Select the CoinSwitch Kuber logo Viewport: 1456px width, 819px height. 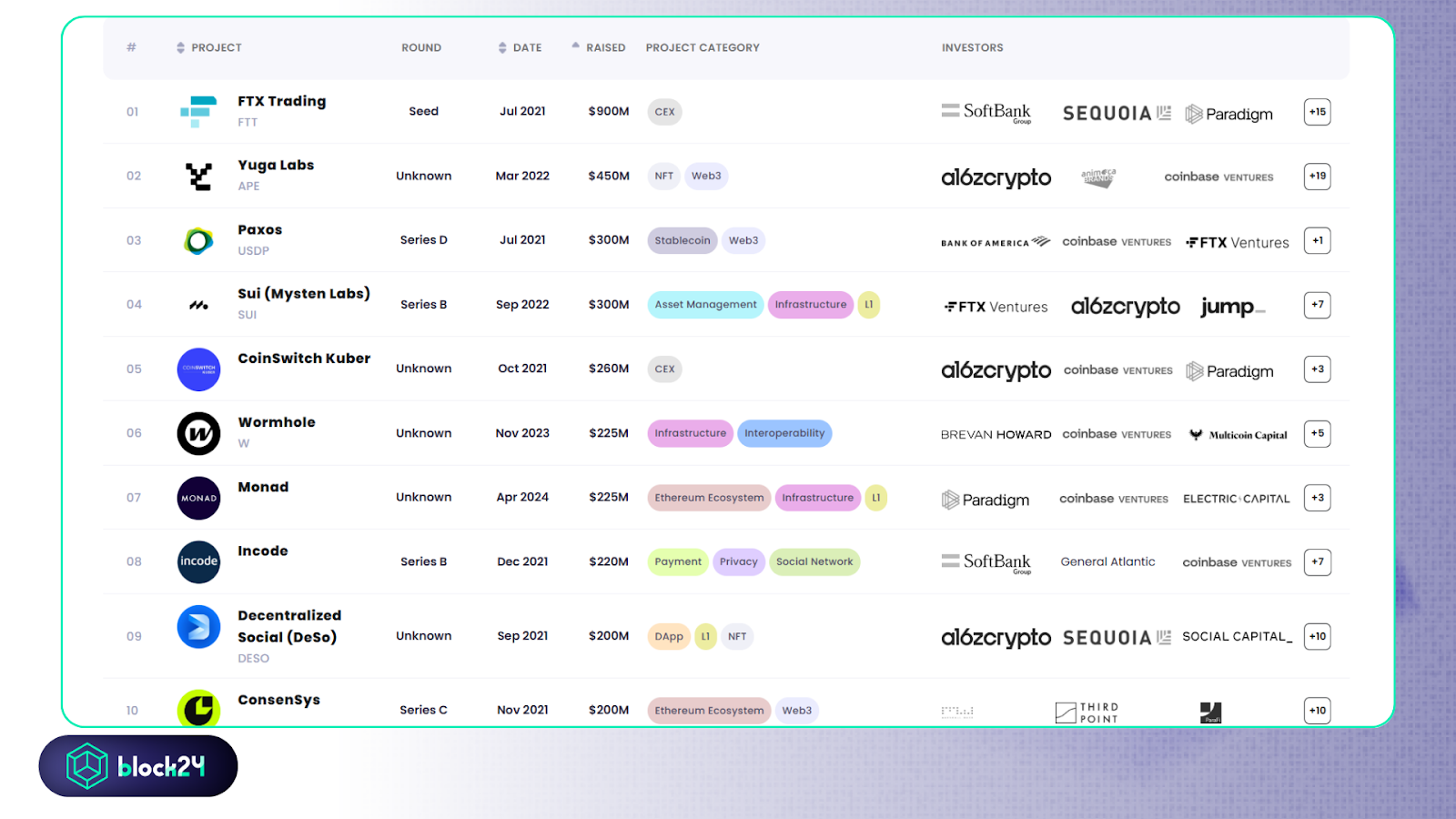198,369
